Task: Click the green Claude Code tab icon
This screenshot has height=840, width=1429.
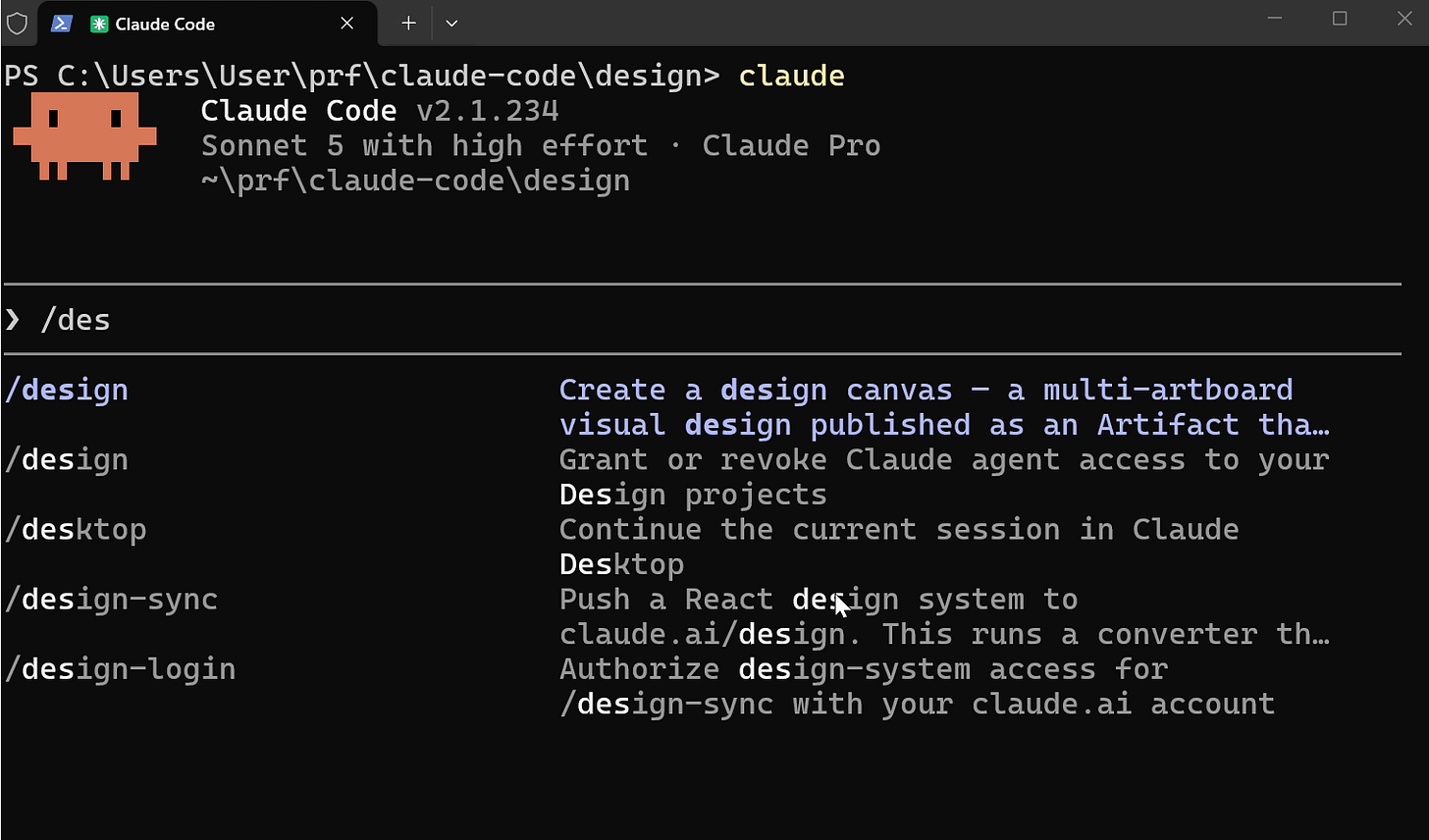Action: 98,24
